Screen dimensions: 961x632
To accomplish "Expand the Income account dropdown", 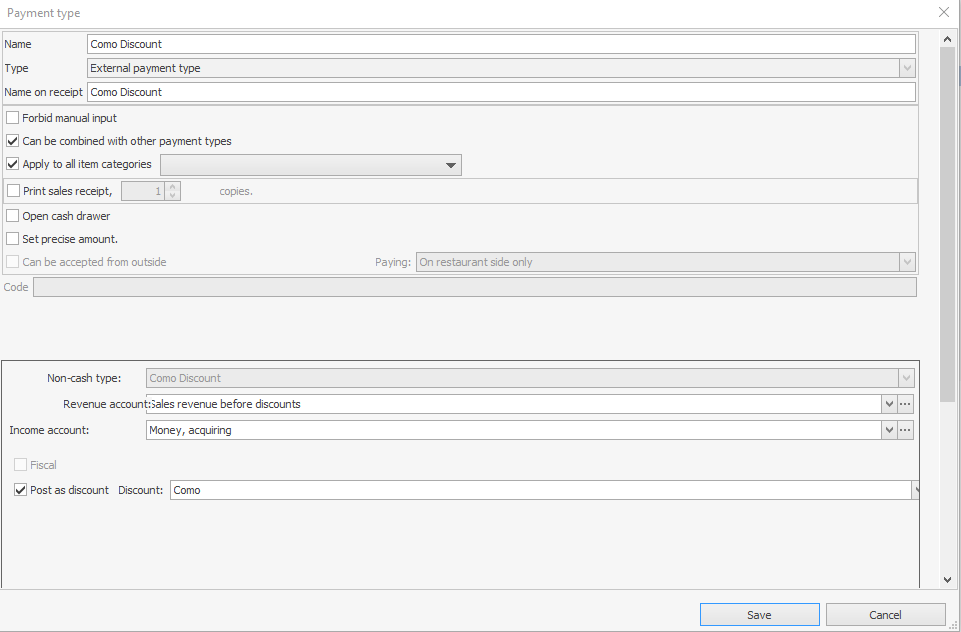I will (888, 430).
